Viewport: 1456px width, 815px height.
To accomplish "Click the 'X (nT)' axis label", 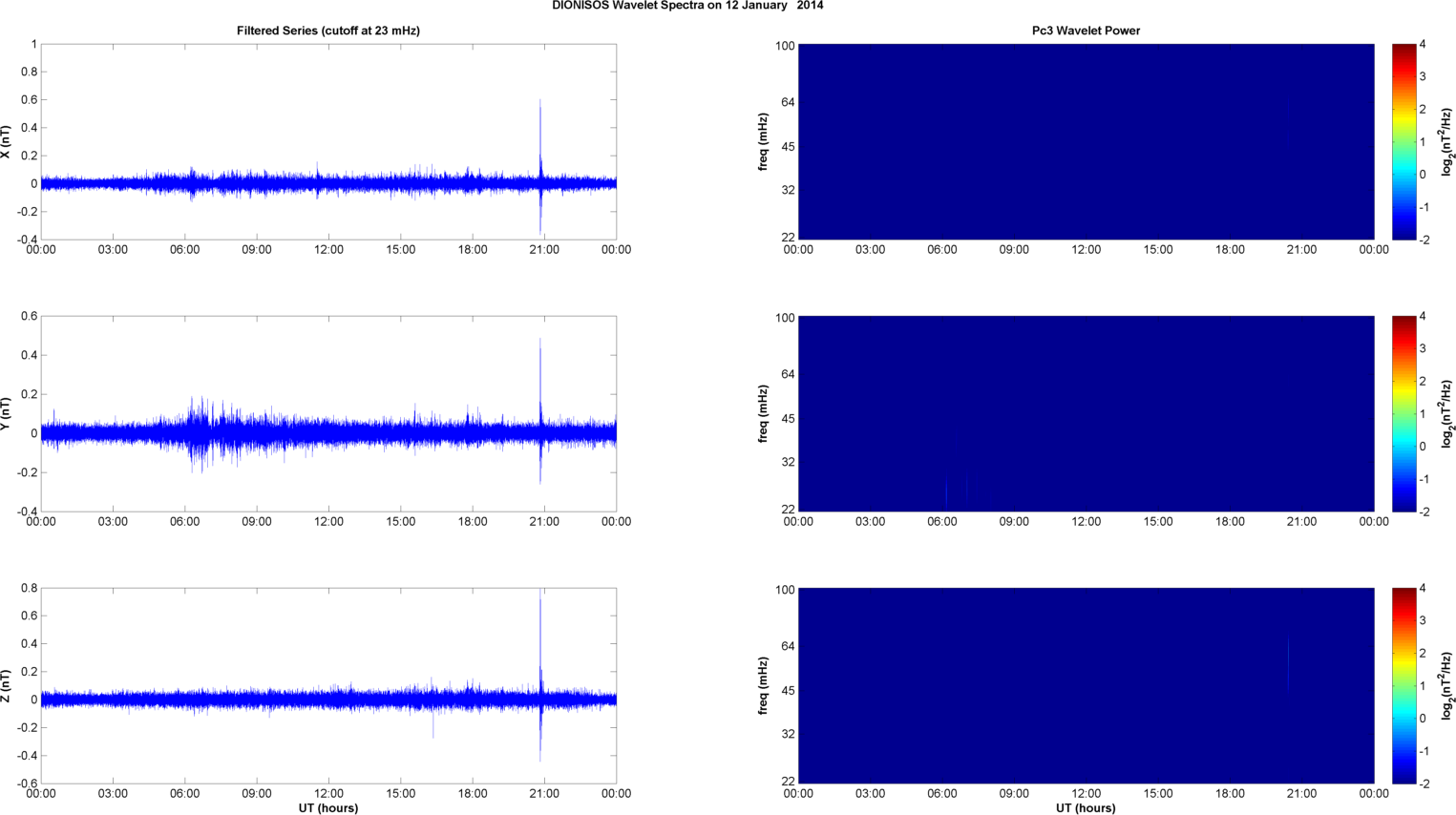I will point(6,142).
